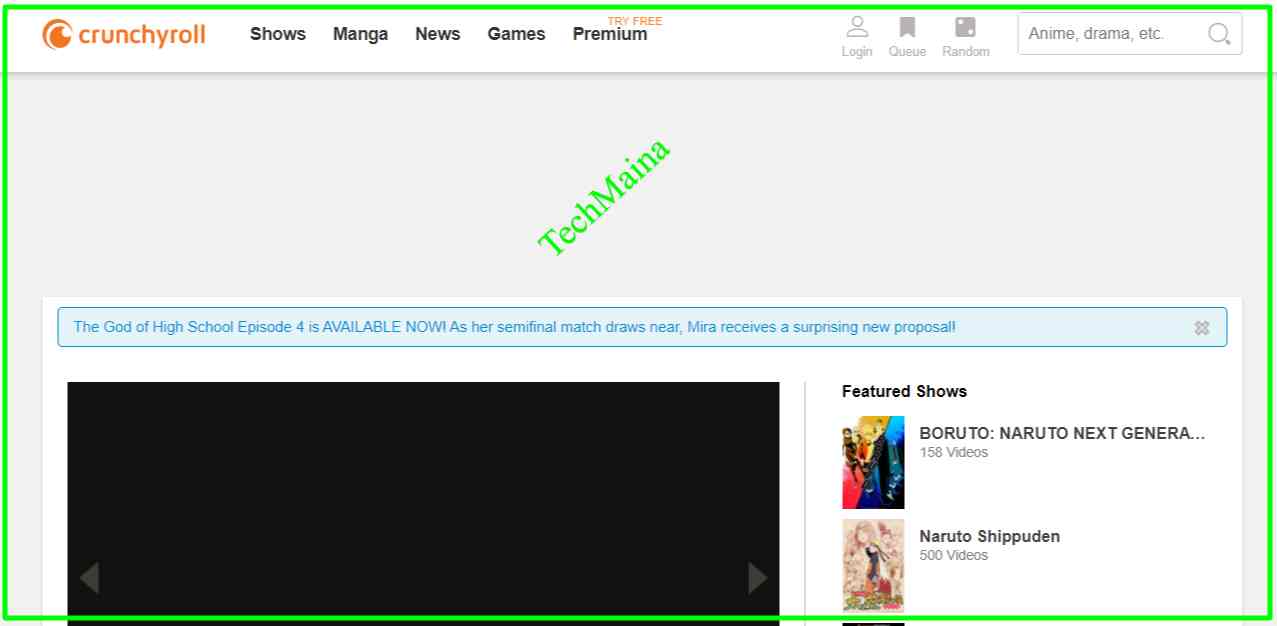Image resolution: width=1277 pixels, height=626 pixels.
Task: Advance carousel with right arrow
Action: tap(757, 577)
